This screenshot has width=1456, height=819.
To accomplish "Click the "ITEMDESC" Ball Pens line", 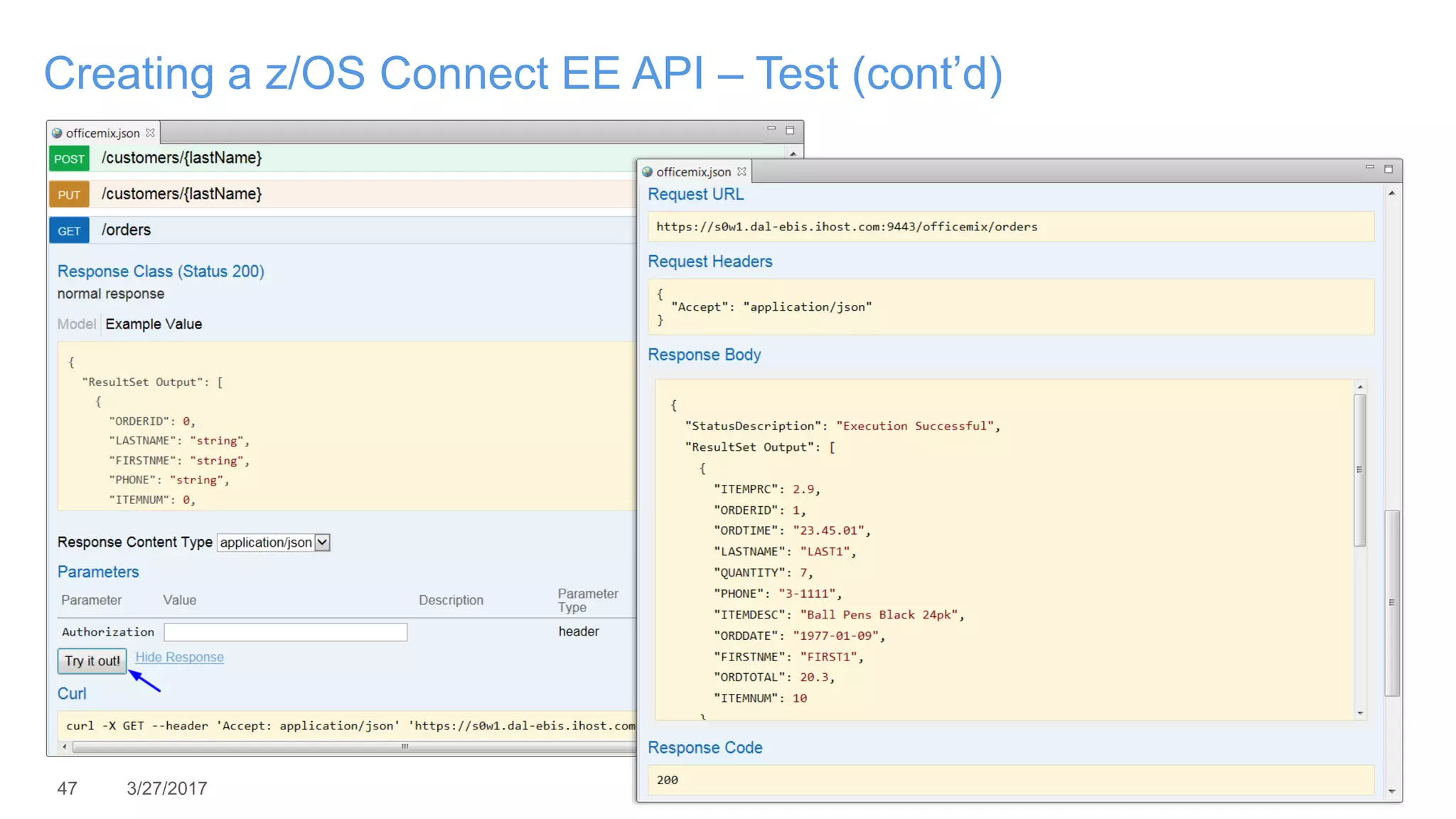I will (839, 615).
